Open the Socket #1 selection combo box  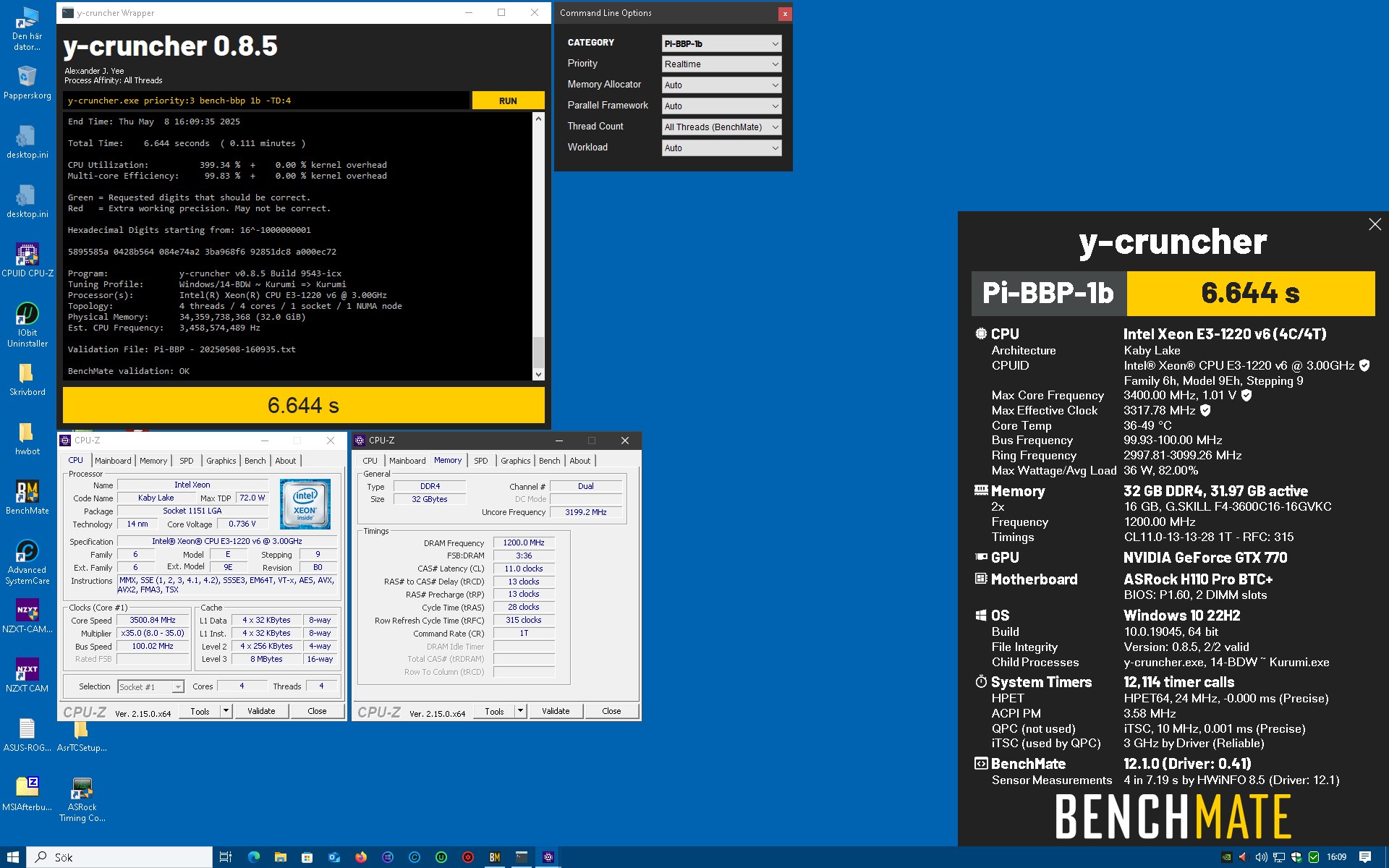150,686
